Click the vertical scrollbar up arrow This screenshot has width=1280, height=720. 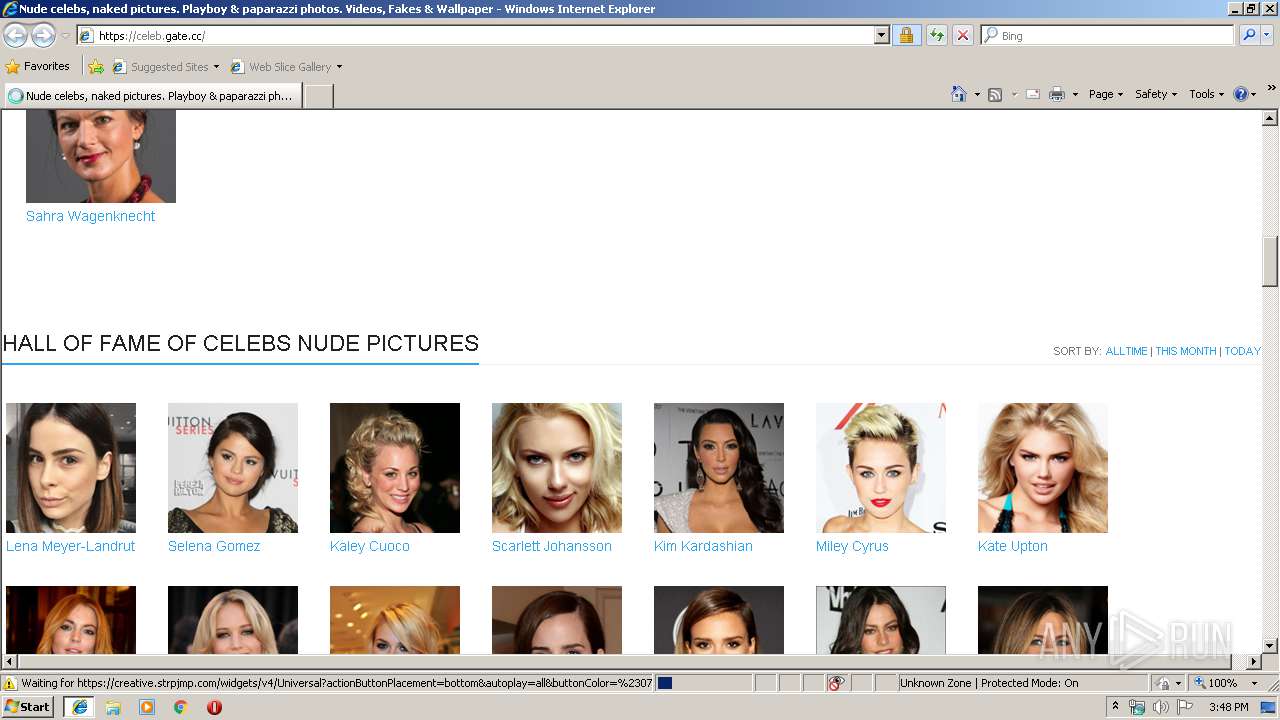1270,119
